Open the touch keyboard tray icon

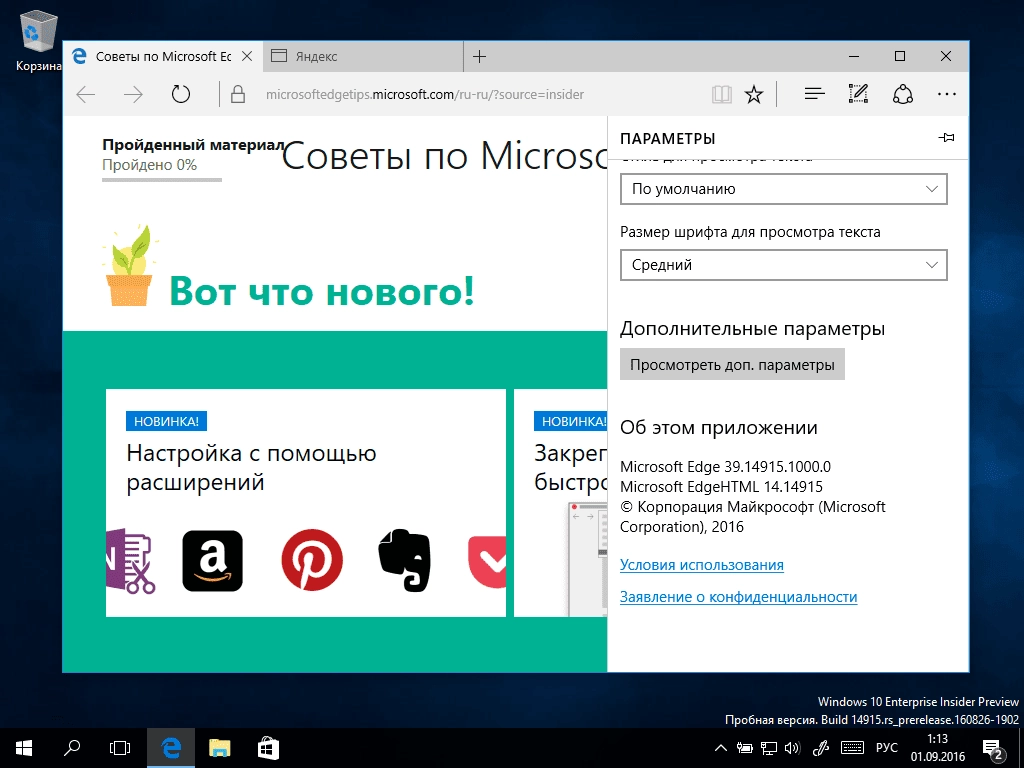[x=853, y=748]
